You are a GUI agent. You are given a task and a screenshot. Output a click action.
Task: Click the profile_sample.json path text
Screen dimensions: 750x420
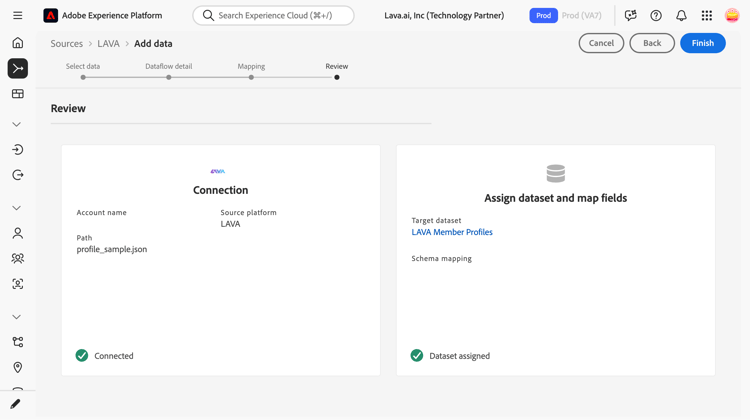[112, 249]
